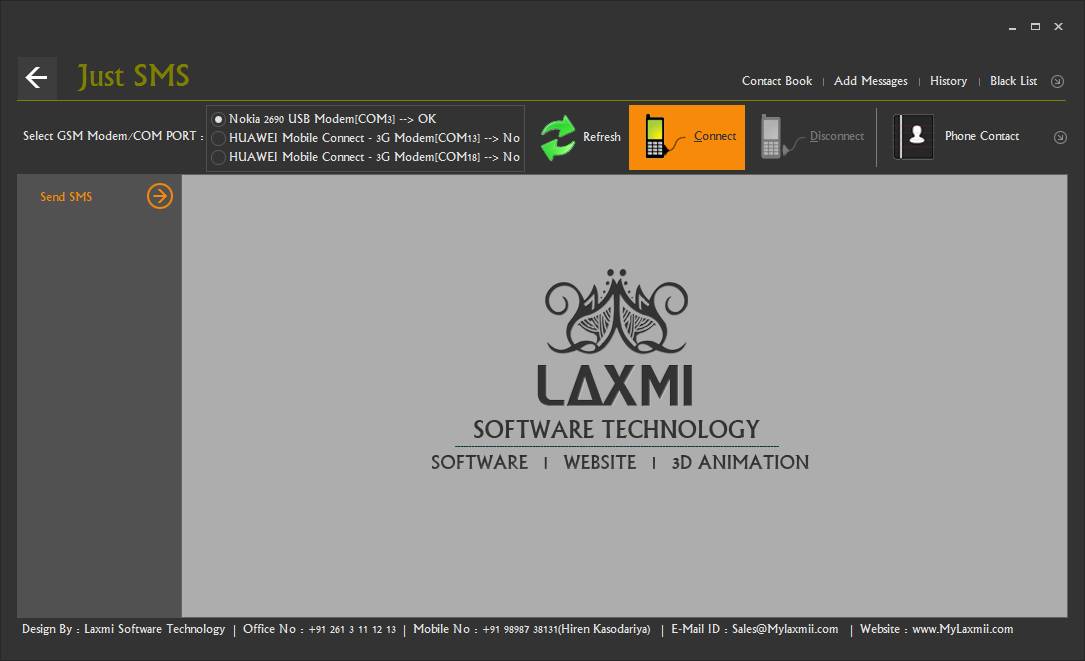Minimize the Just SMS window
The image size is (1085, 661).
point(1012,27)
